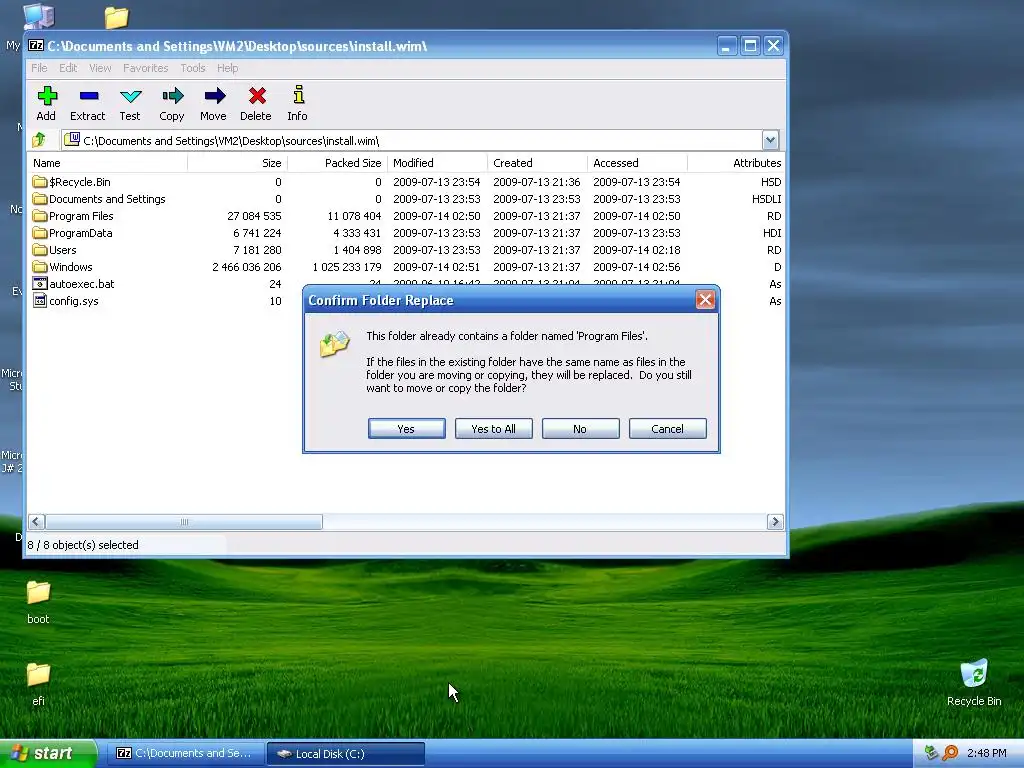
Task: Sort by Attributes column header
Action: (736, 163)
